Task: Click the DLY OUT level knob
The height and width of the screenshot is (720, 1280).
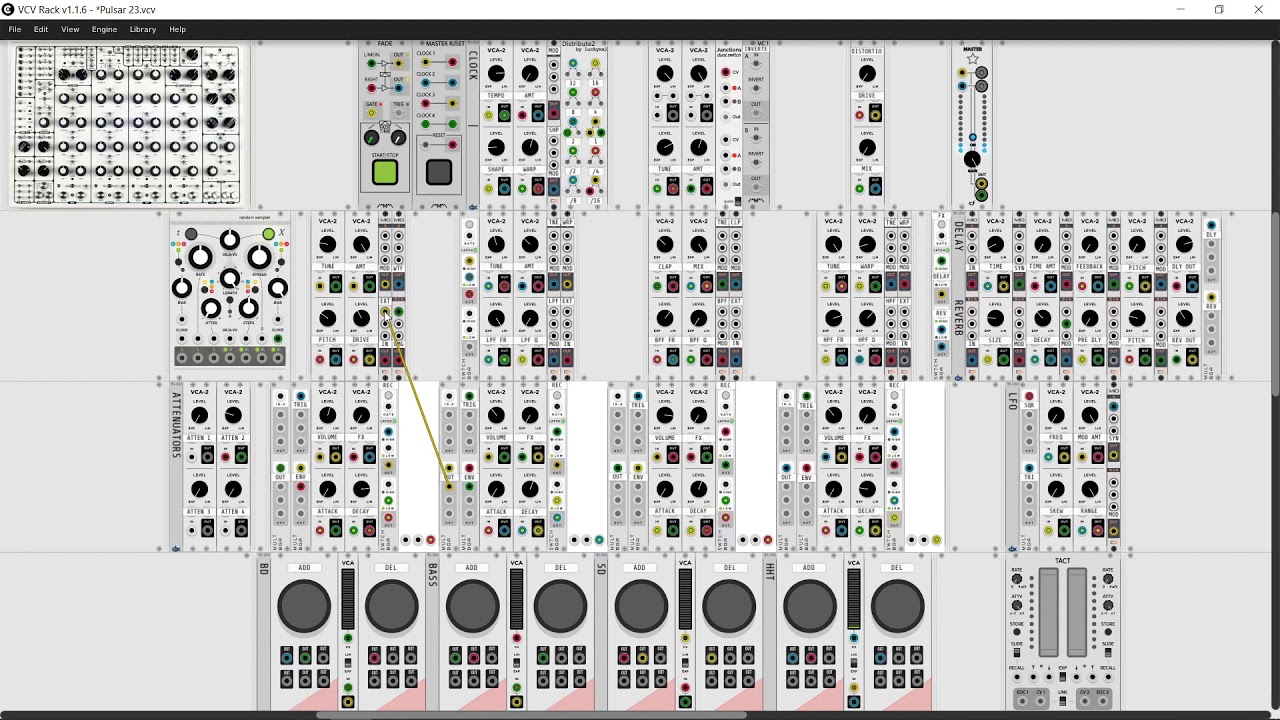Action: coord(1184,245)
